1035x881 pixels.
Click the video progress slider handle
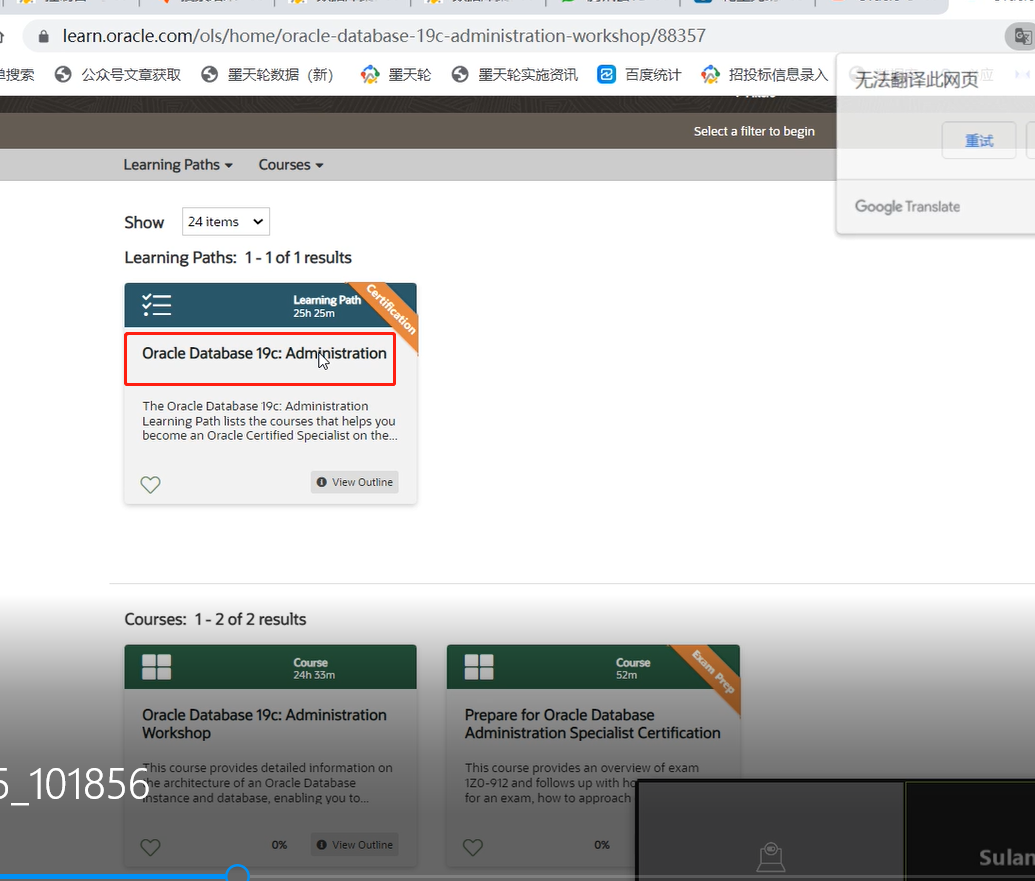[x=237, y=875]
